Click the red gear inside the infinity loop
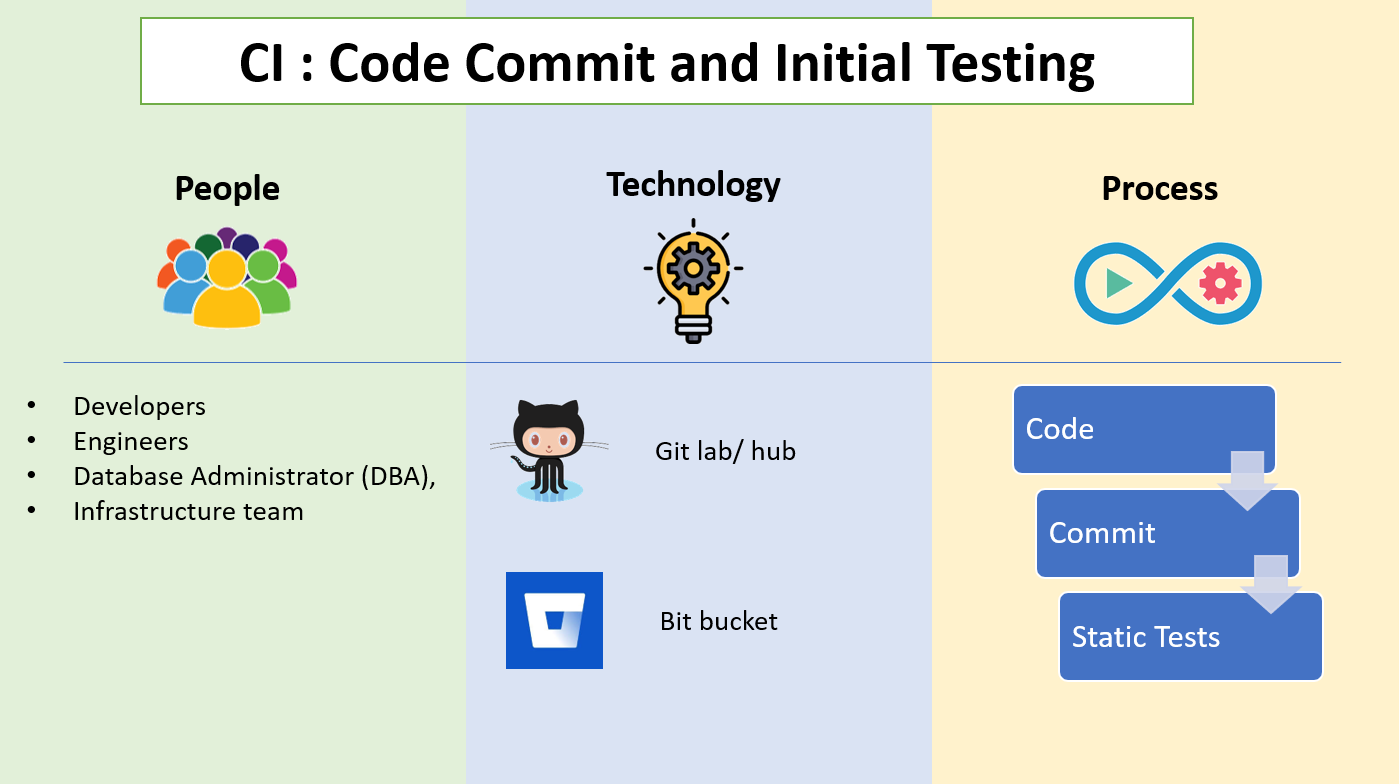1399x784 pixels. coord(1220,284)
